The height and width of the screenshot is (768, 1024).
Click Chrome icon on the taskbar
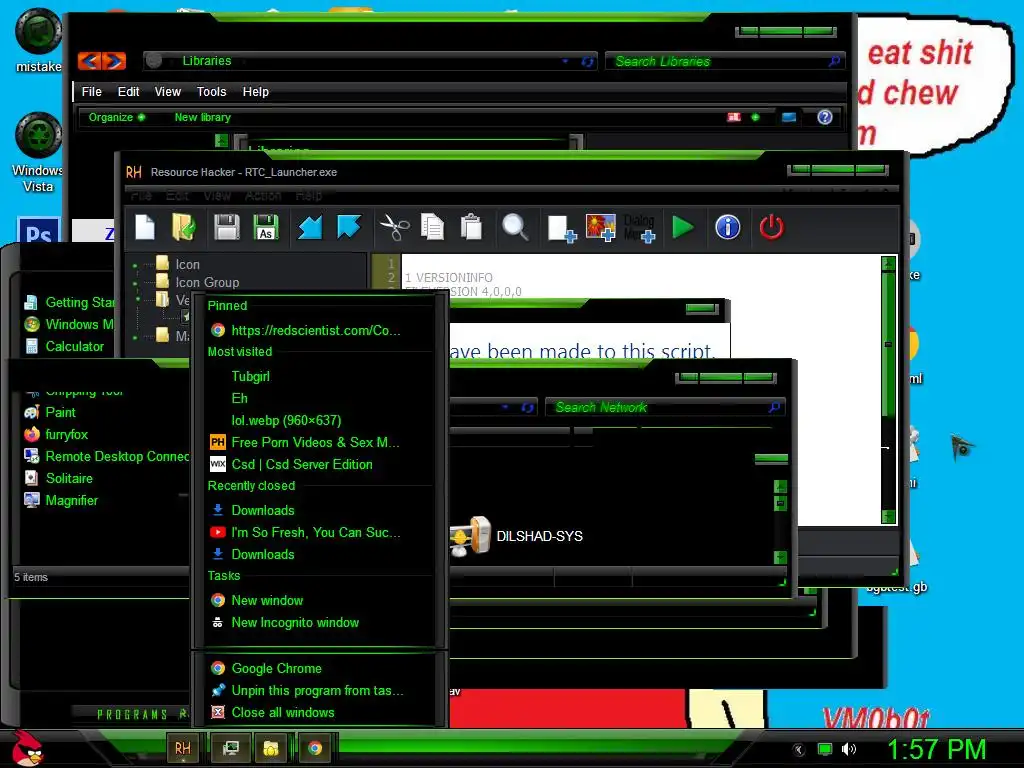[315, 748]
